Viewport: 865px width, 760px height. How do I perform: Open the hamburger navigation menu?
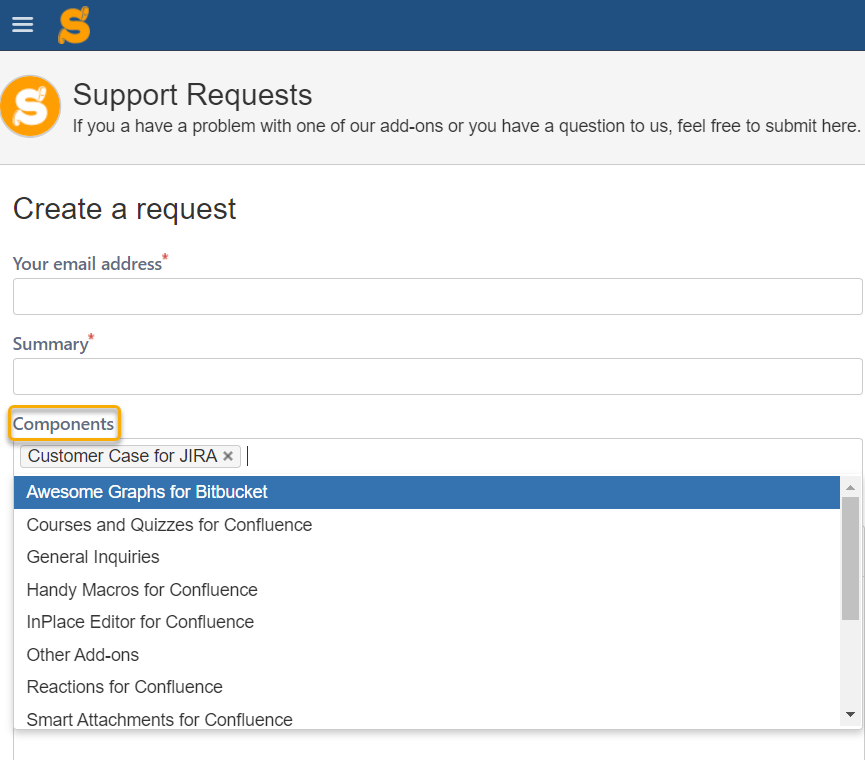23,24
